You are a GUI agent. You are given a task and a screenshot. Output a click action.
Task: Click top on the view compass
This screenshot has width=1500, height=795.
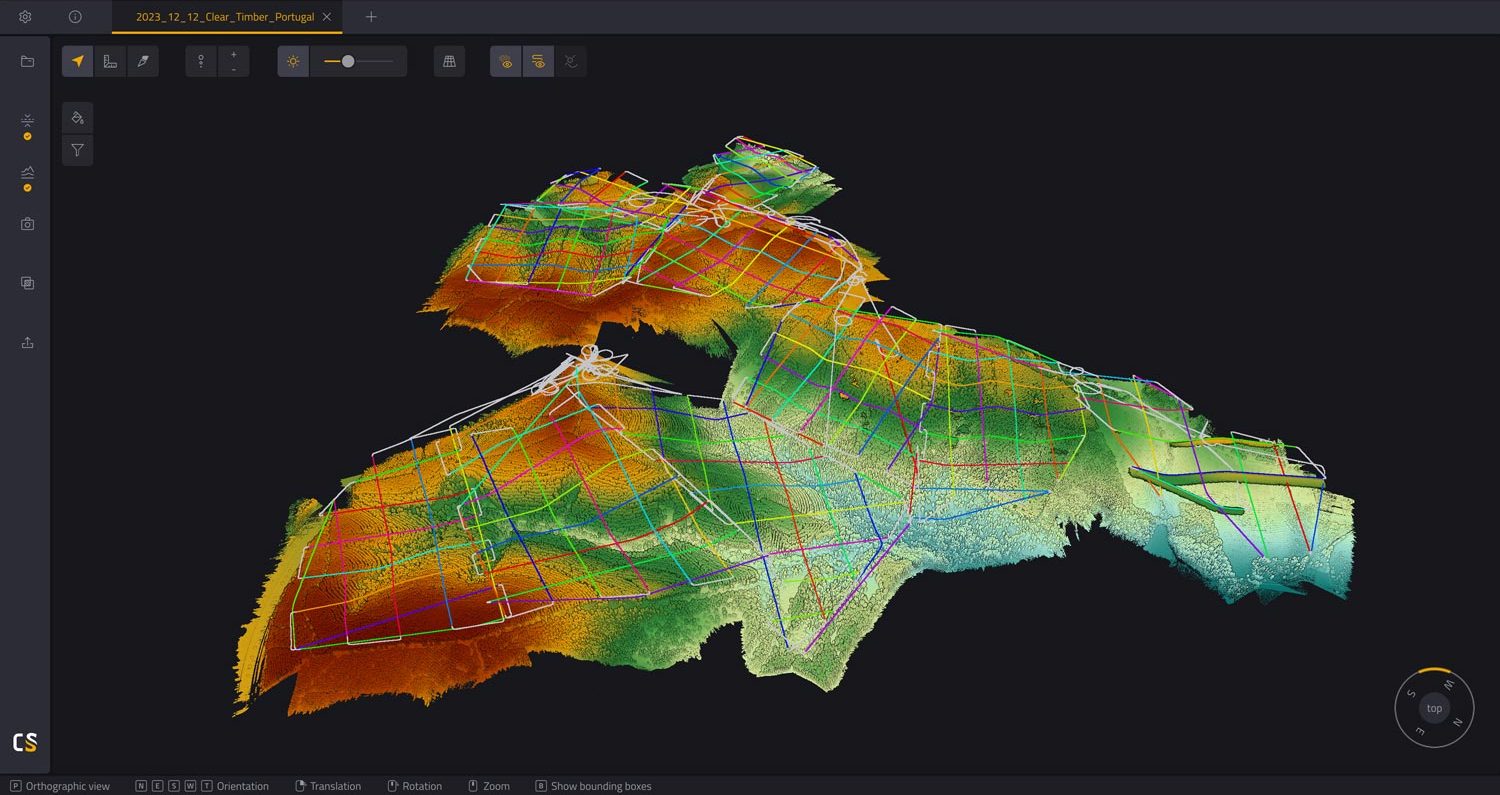pyautogui.click(x=1434, y=708)
